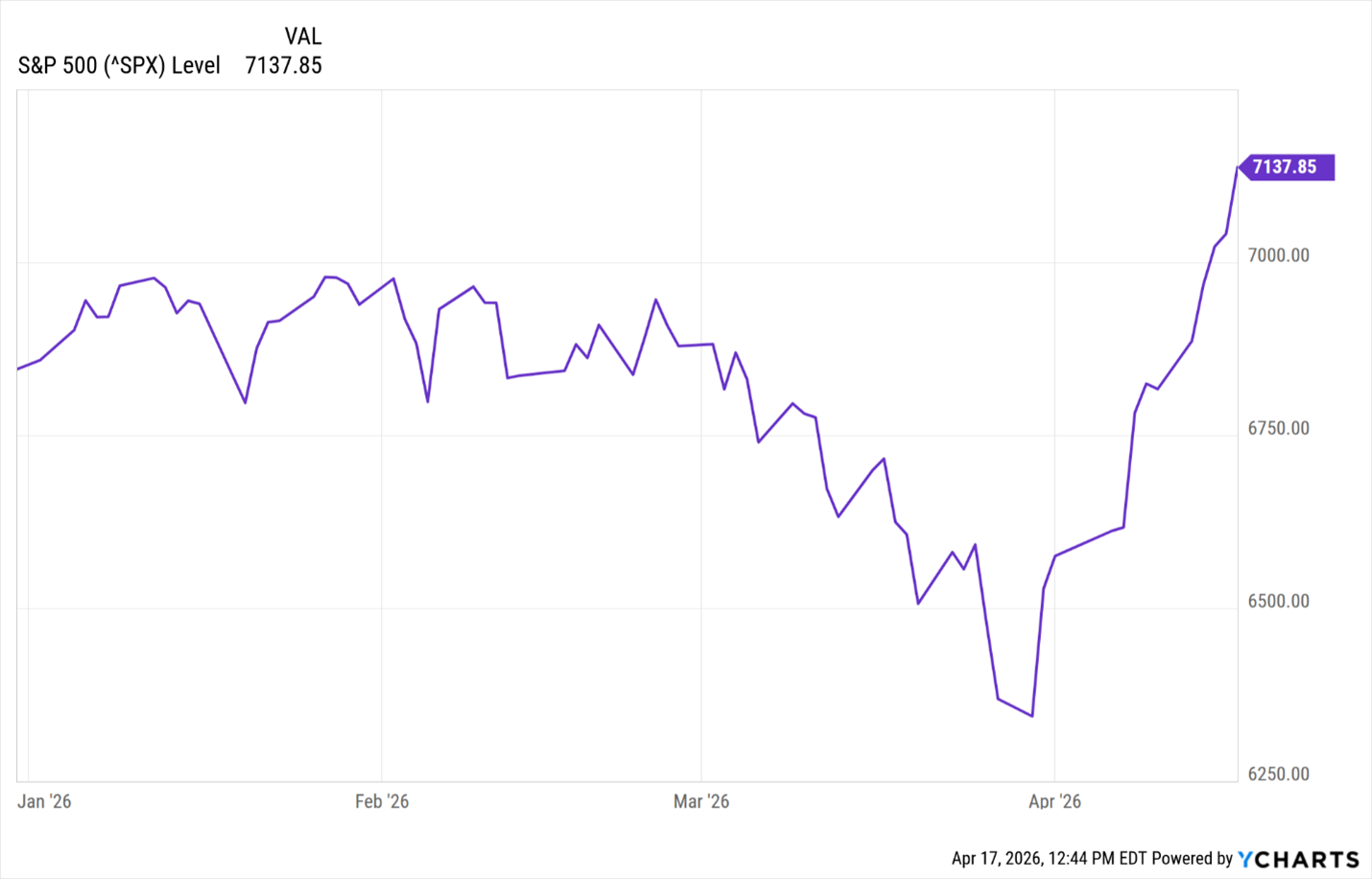Viewport: 1372px width, 879px height.
Task: Click the YCharts logo
Action: click(1298, 859)
